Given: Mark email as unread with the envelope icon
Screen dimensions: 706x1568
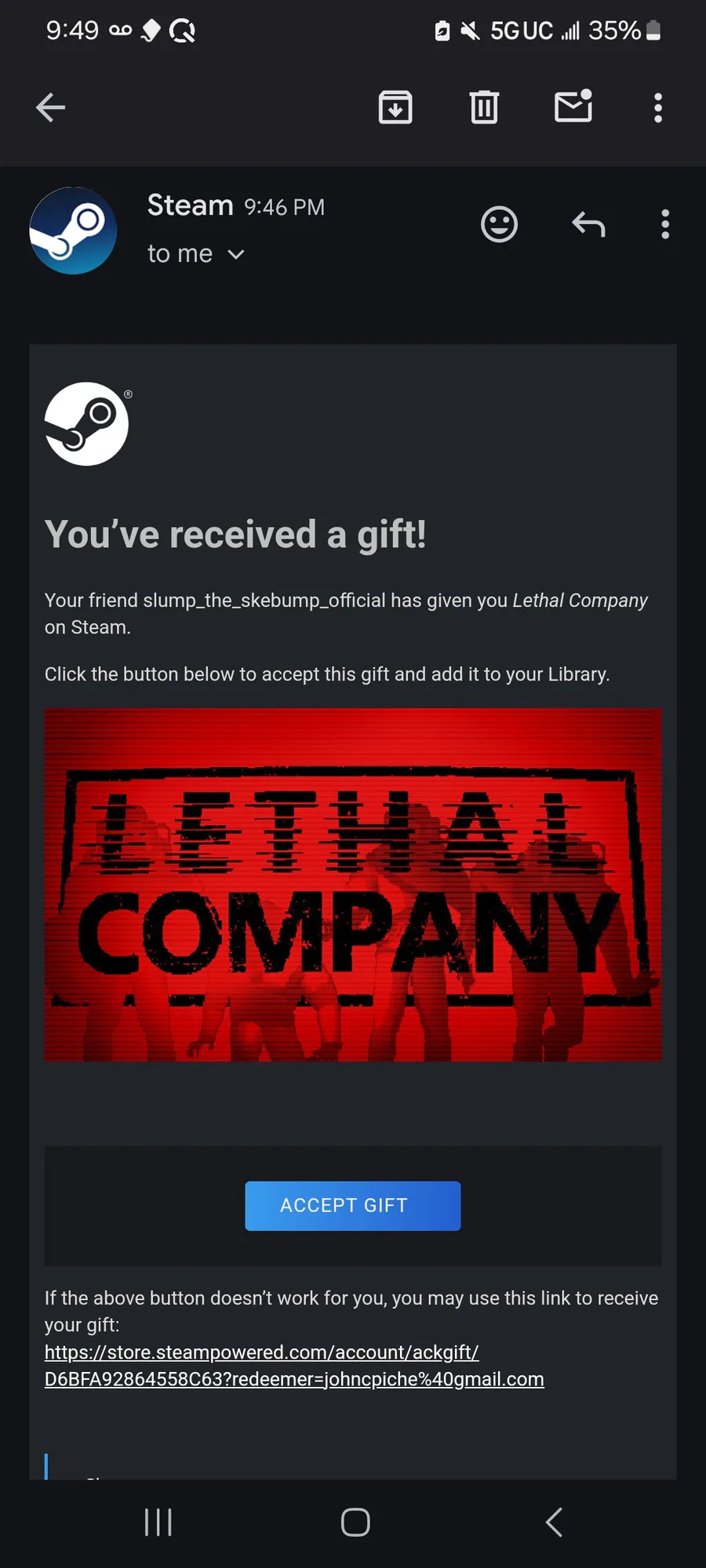Looking at the screenshot, I should tap(573, 106).
